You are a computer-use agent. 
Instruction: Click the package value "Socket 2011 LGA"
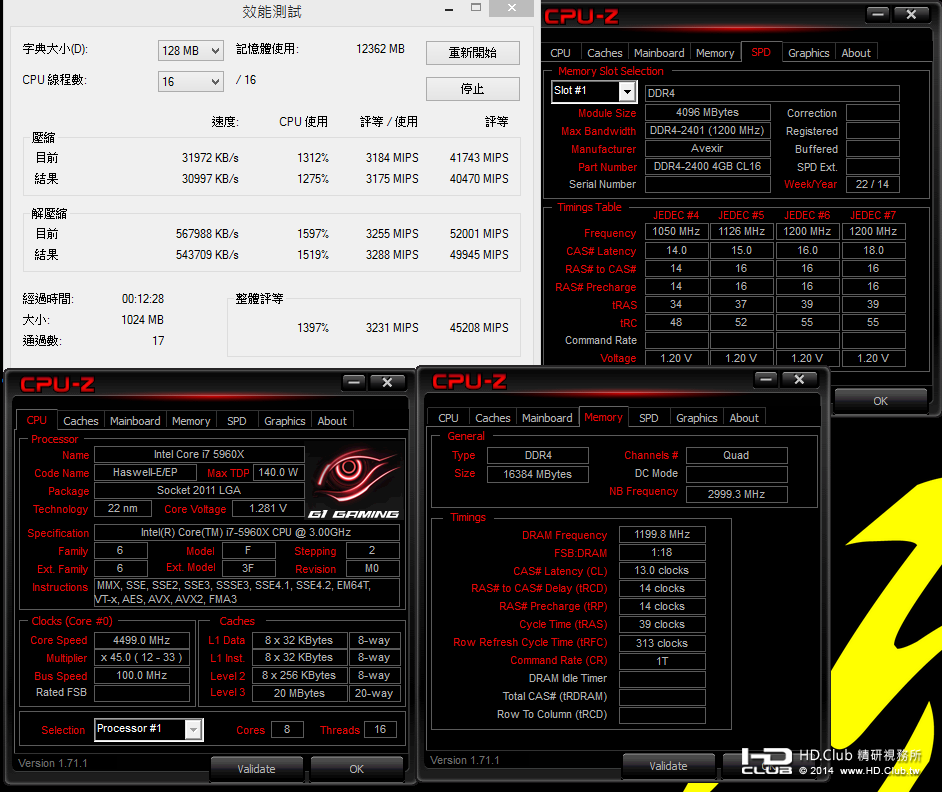coord(199,490)
